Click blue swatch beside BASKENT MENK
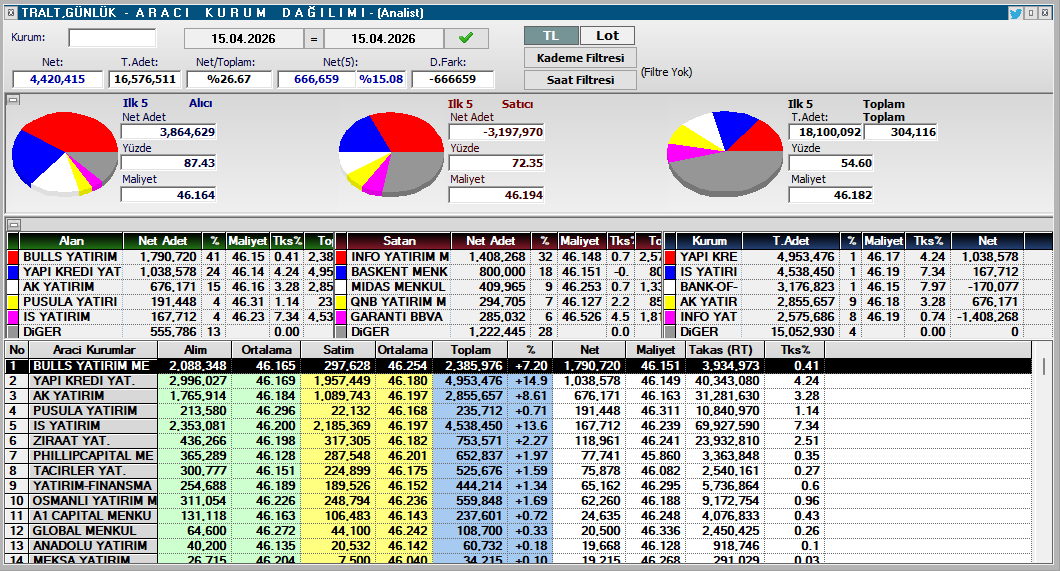The width and height of the screenshot is (1060, 571). [341, 272]
